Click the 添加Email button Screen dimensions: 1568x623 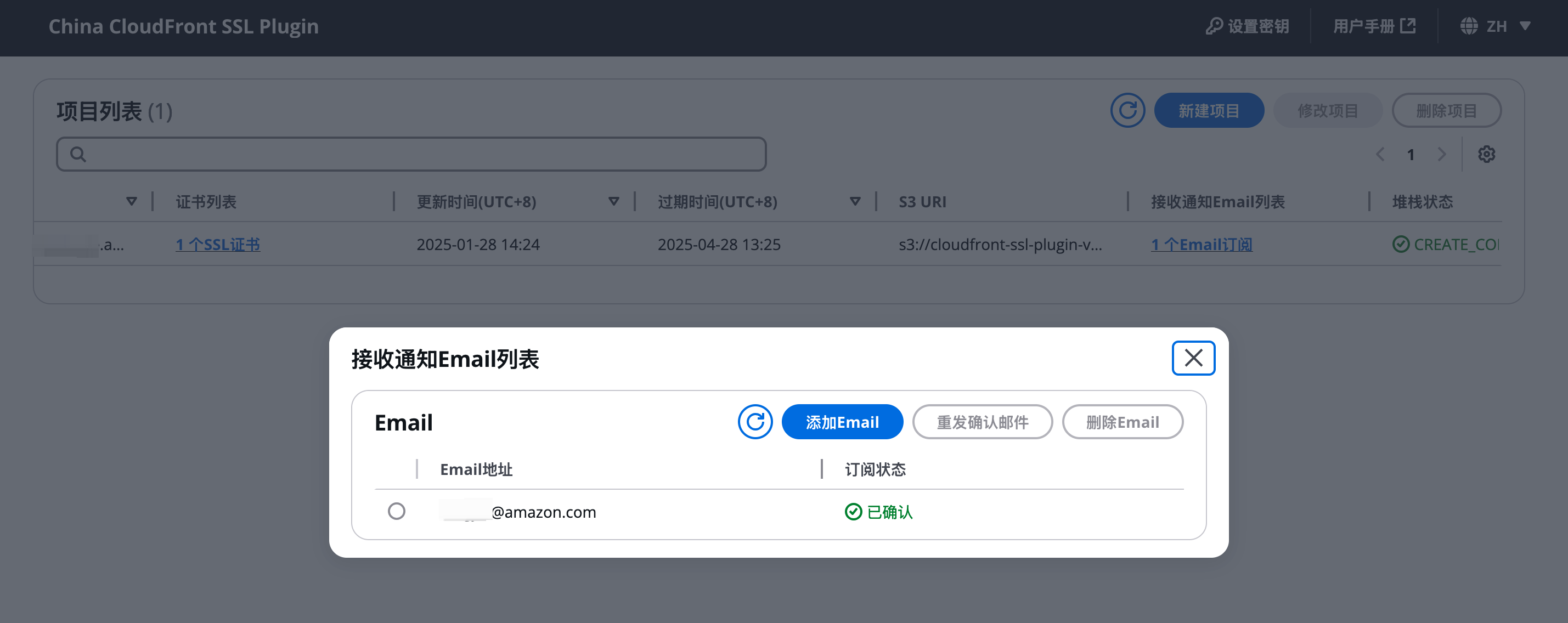(x=842, y=422)
